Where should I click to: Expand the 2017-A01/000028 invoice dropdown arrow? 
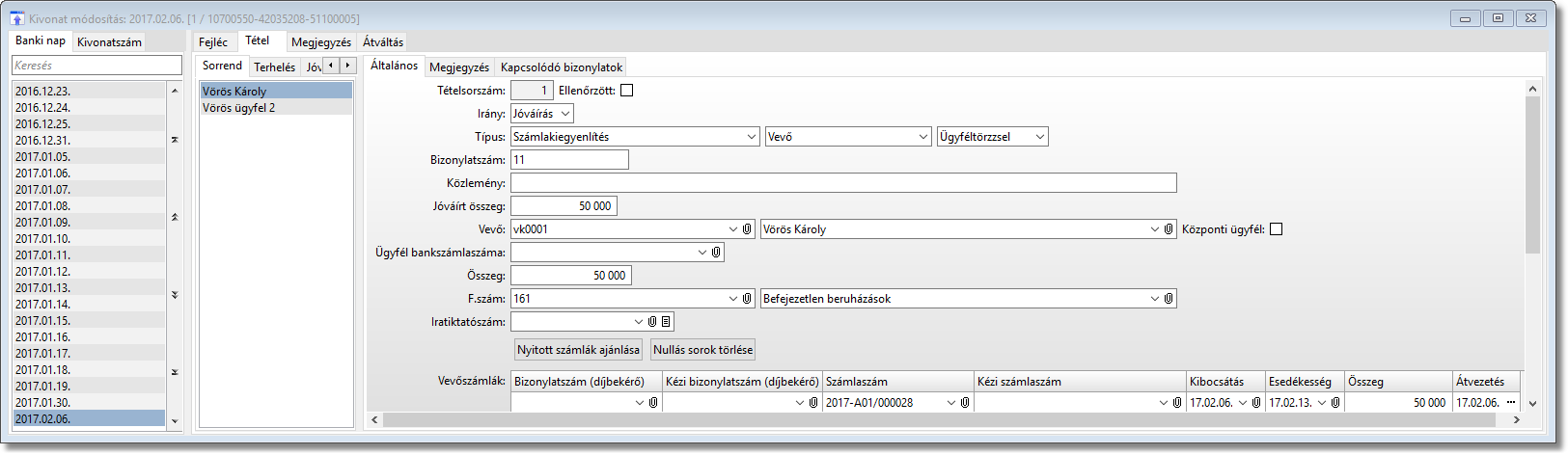(x=951, y=403)
